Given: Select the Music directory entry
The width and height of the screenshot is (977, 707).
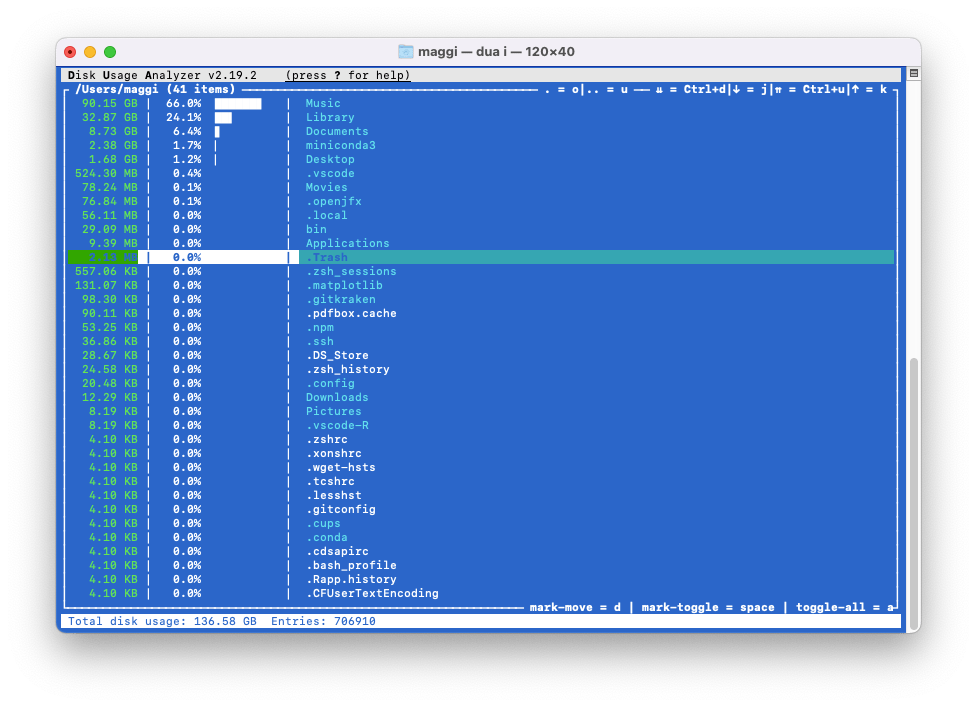Looking at the screenshot, I should 322,104.
